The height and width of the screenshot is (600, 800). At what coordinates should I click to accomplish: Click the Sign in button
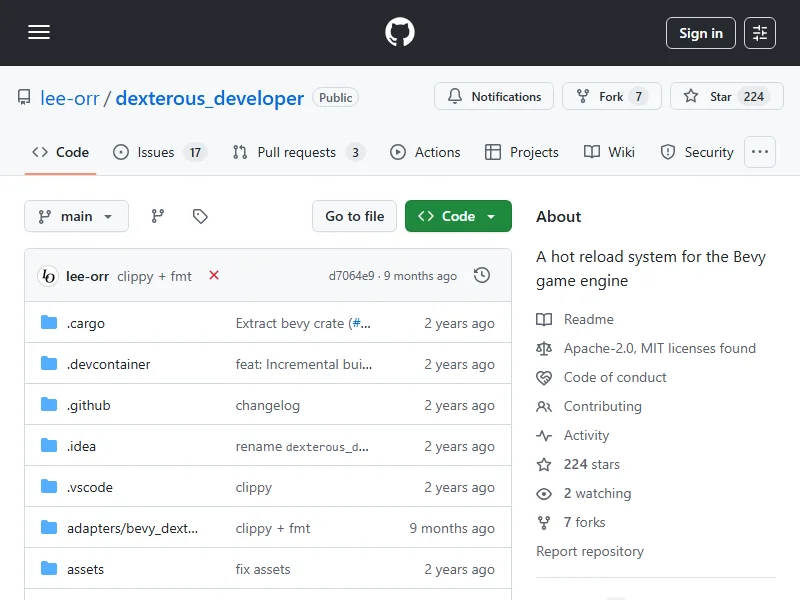(x=700, y=33)
